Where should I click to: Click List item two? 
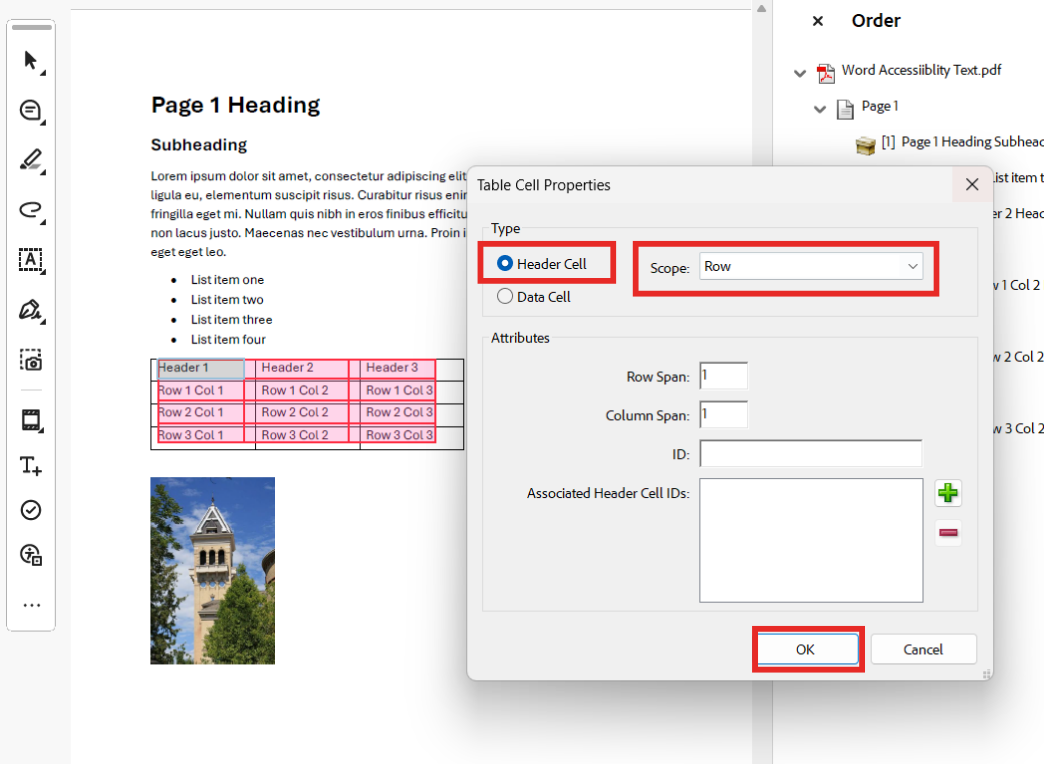coord(227,300)
